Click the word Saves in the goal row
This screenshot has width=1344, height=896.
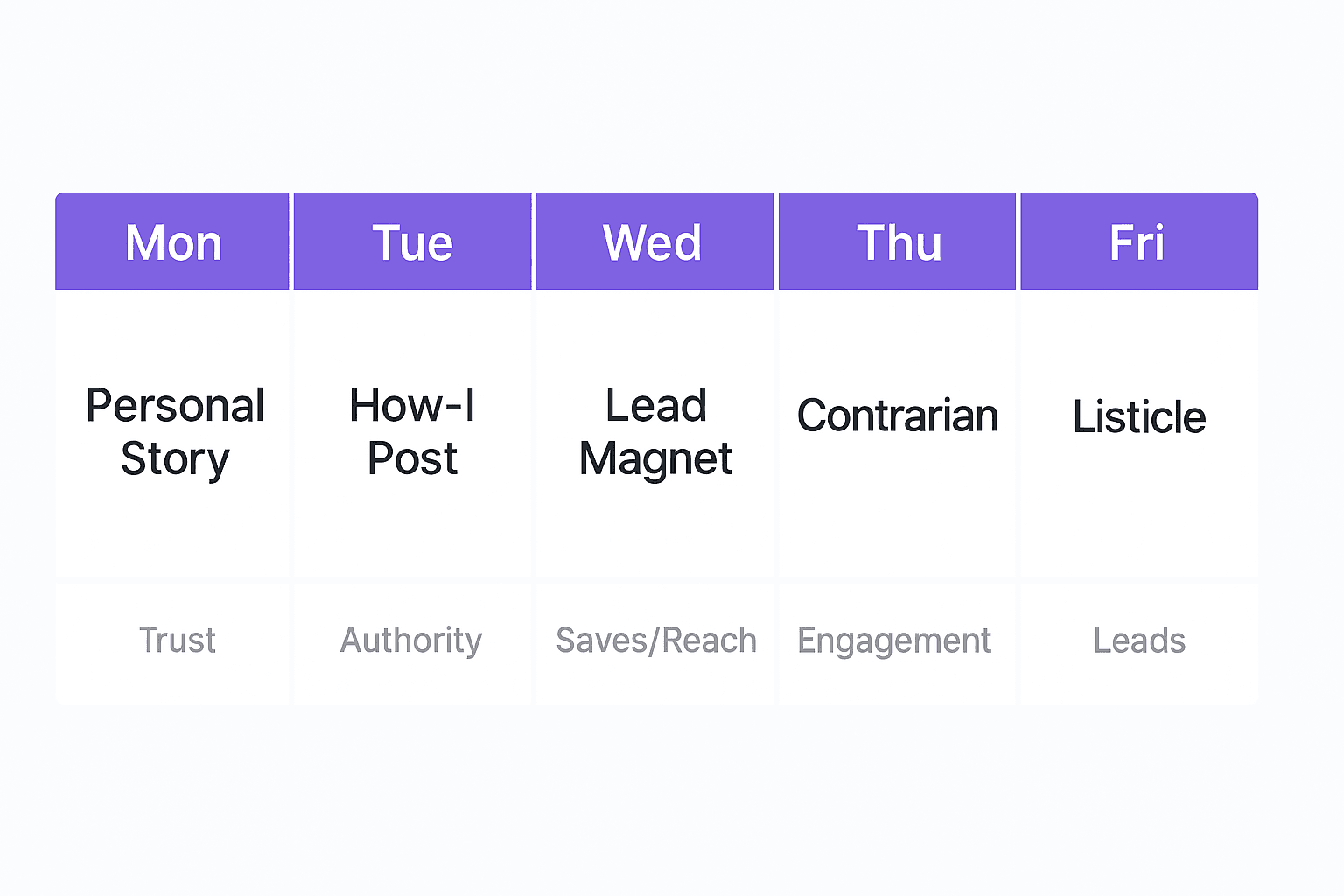coord(599,640)
